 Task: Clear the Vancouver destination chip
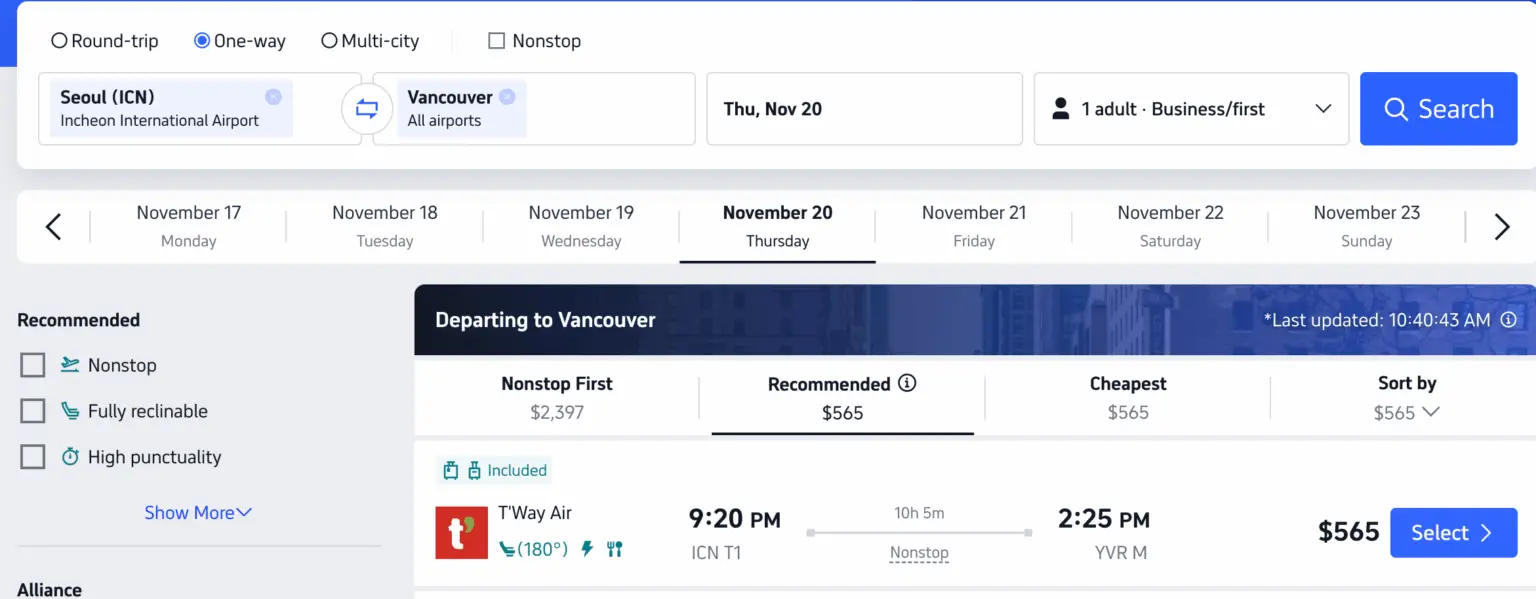coord(507,97)
